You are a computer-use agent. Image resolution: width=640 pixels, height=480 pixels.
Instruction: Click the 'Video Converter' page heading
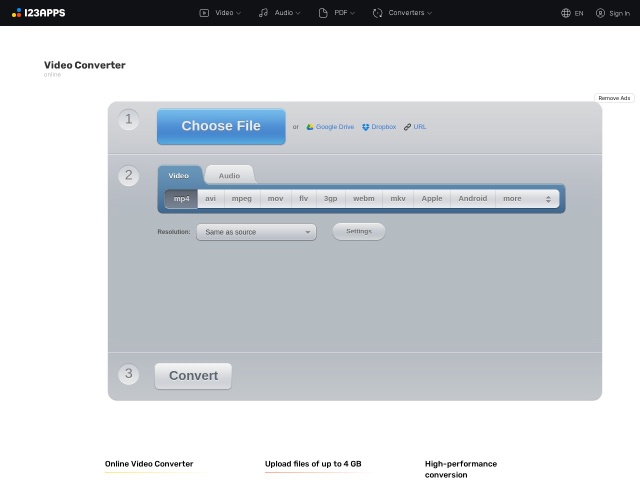(x=84, y=65)
